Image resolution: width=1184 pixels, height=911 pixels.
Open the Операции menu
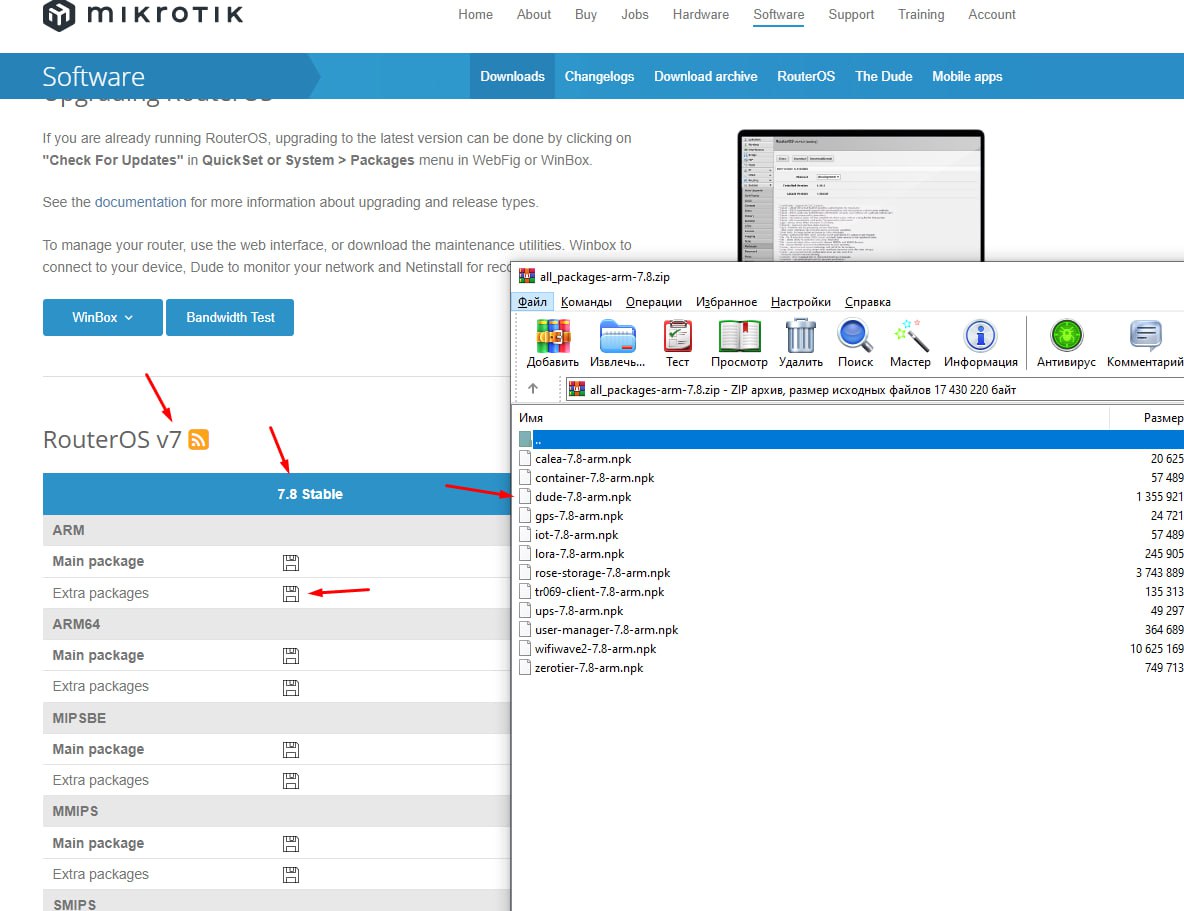654,301
